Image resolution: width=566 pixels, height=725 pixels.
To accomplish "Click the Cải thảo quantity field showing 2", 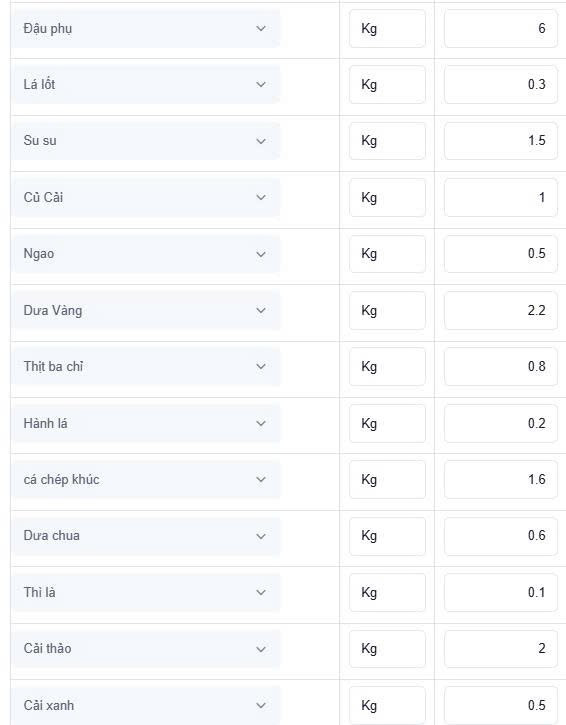I will [501, 649].
